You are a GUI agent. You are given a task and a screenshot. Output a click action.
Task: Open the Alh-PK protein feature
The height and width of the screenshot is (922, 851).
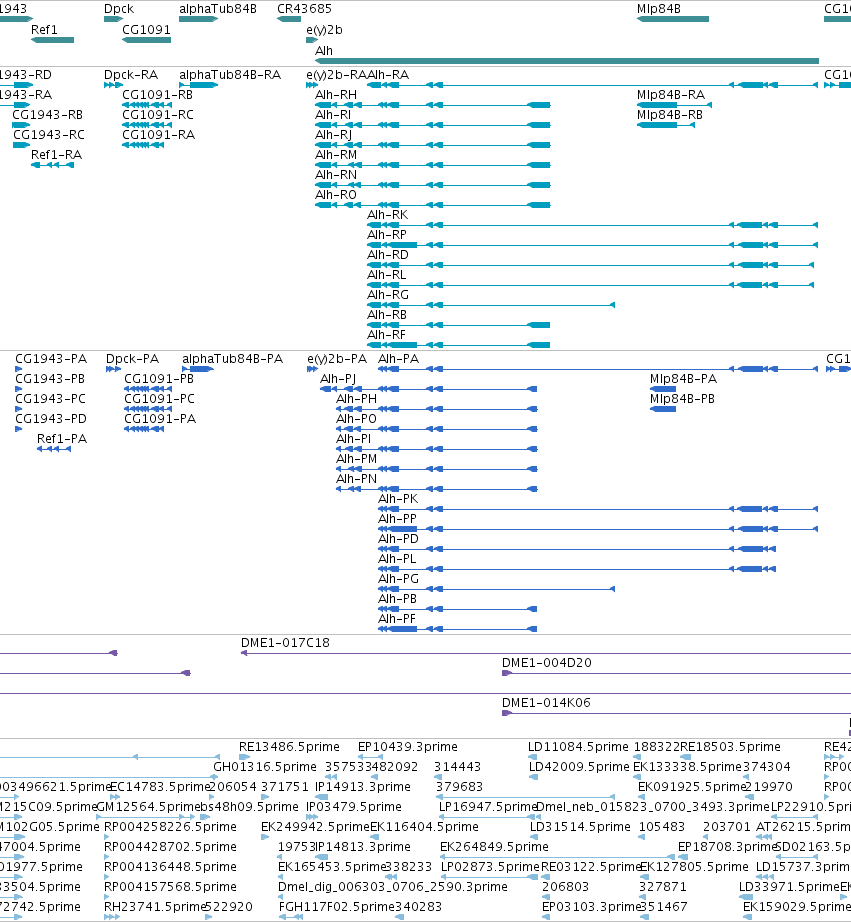click(598, 509)
